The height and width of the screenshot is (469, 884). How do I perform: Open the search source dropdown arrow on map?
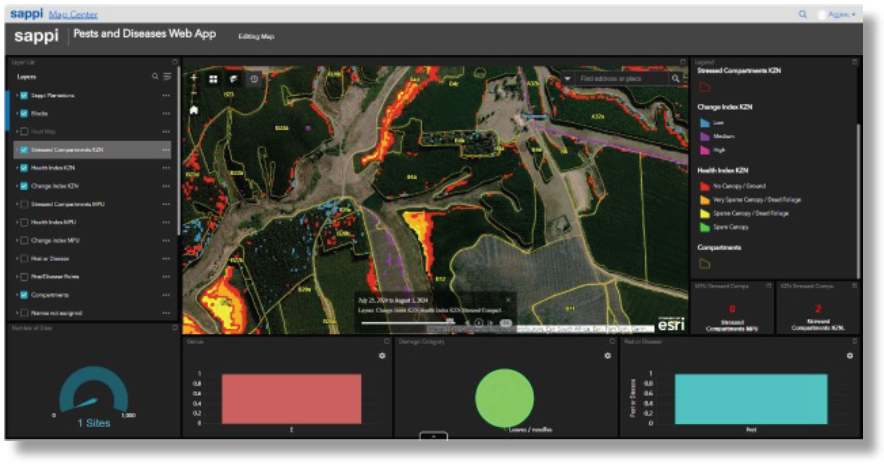568,79
